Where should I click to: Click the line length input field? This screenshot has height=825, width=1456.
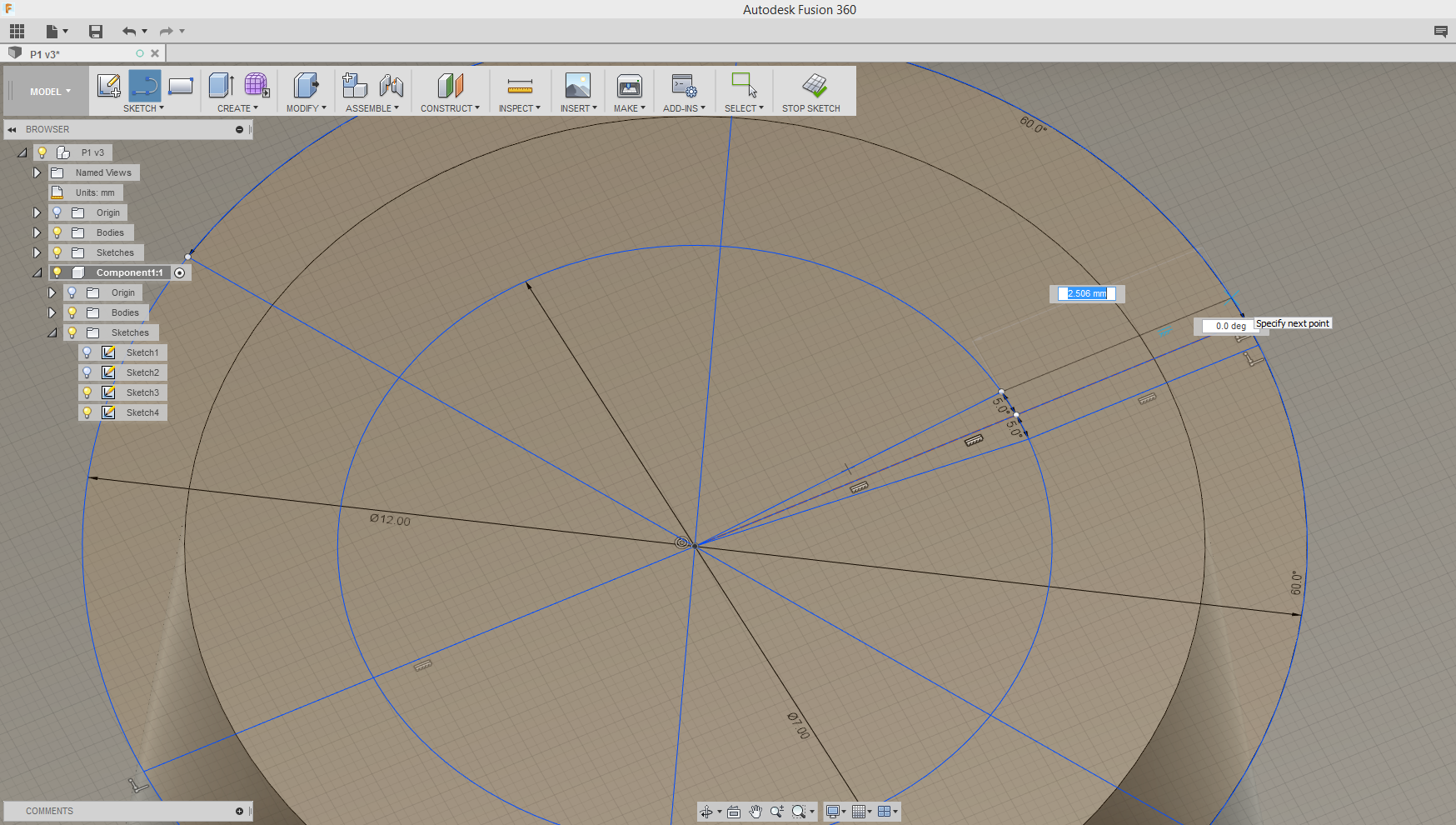click(1087, 293)
